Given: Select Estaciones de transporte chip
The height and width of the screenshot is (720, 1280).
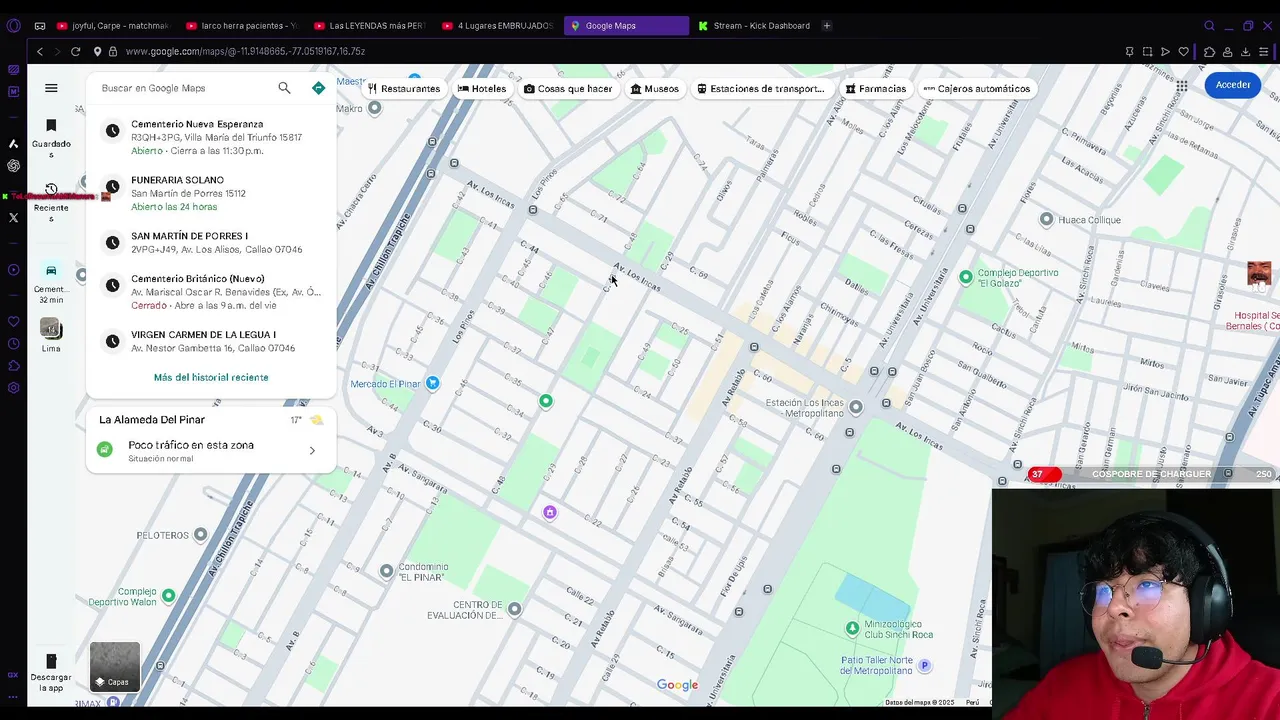Looking at the screenshot, I should point(761,88).
